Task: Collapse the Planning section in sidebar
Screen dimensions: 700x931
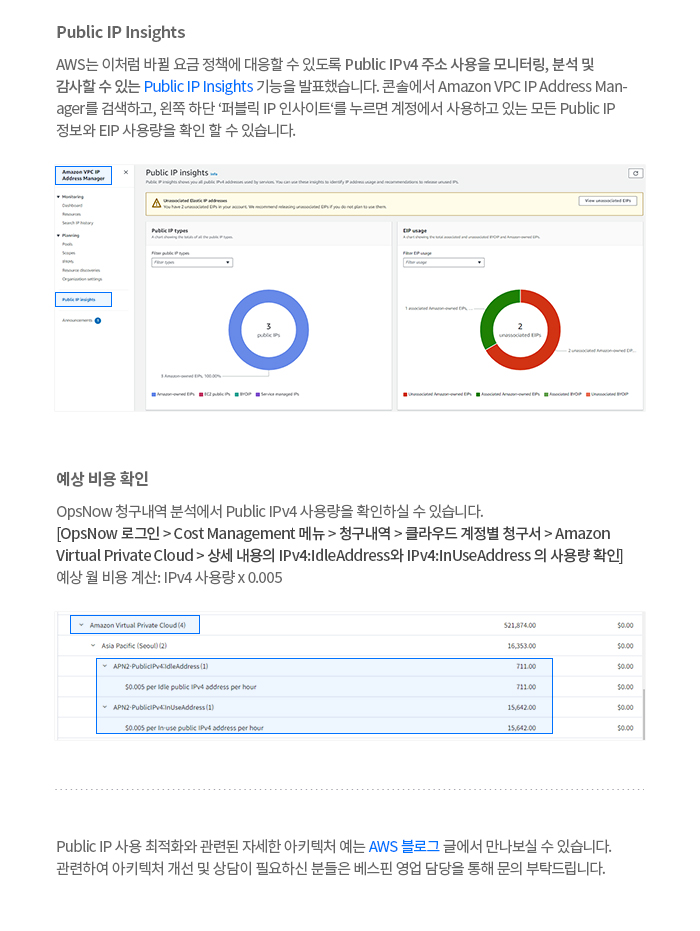Action: [58, 236]
